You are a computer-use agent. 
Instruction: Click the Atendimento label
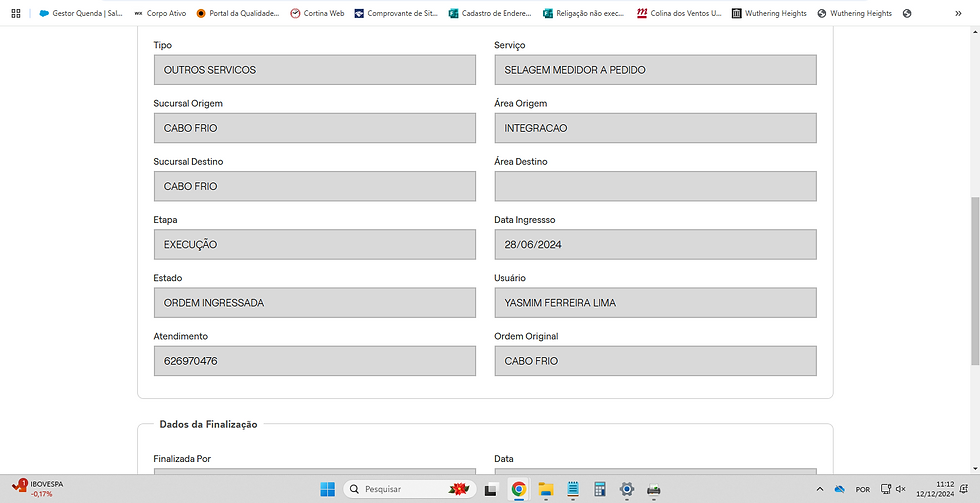pos(181,336)
